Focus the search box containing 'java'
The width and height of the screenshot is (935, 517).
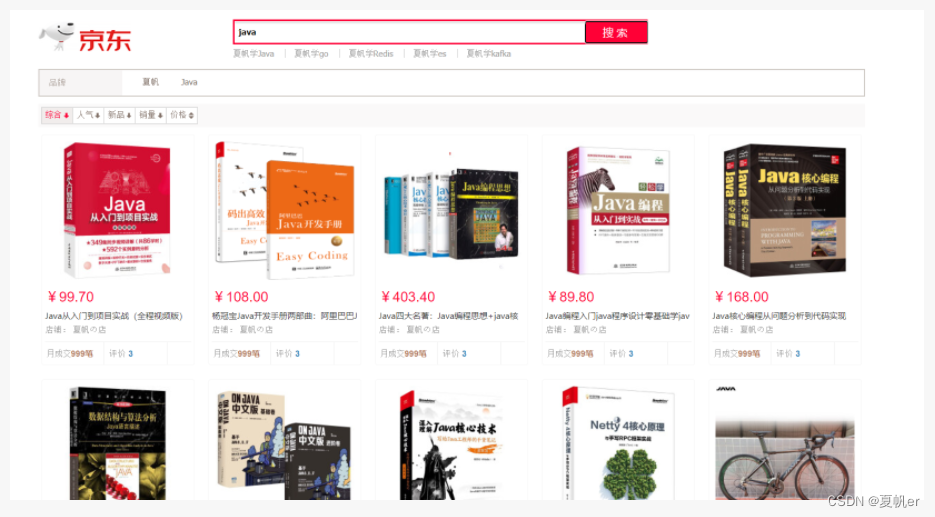click(x=409, y=32)
